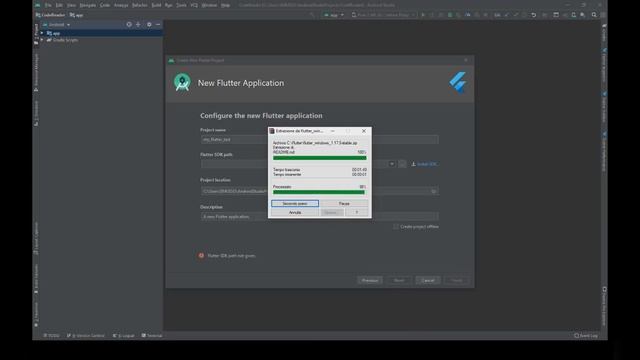Open the Code menu
The image size is (640, 360).
105,5
